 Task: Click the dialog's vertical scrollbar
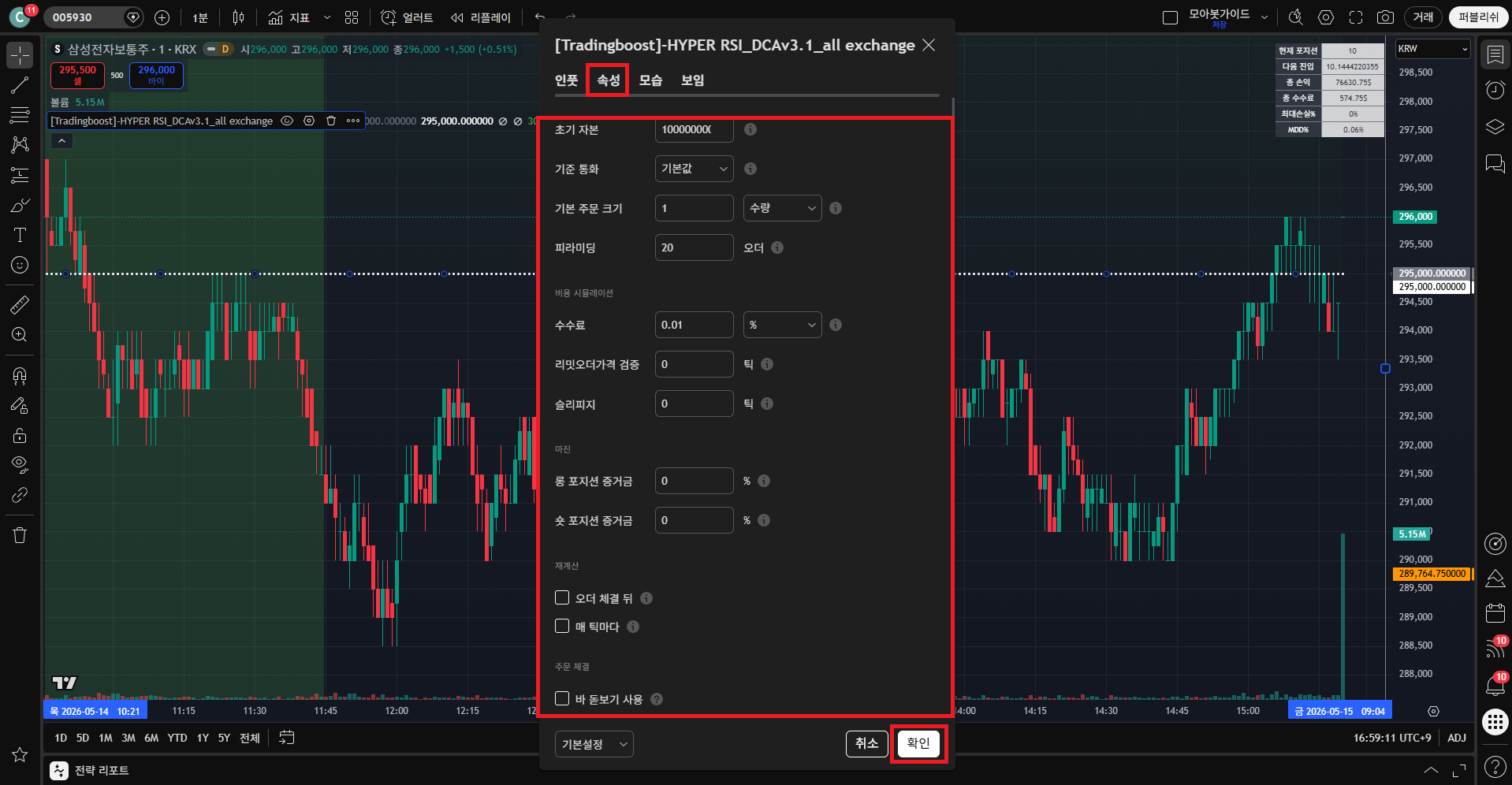tap(953, 108)
